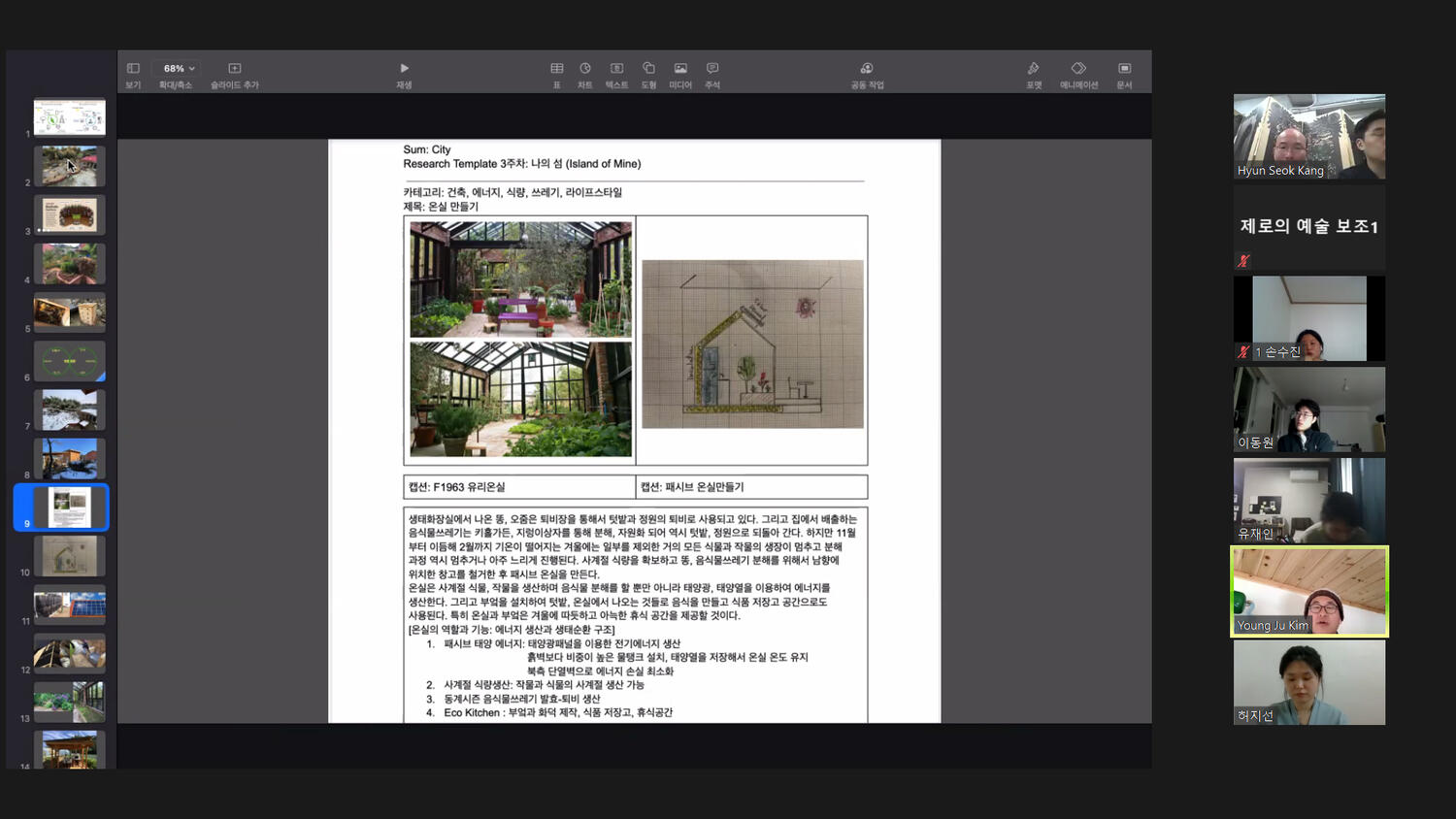
Task: Click the muted microphone icon on 손수진 tile
Action: pos(1243,351)
